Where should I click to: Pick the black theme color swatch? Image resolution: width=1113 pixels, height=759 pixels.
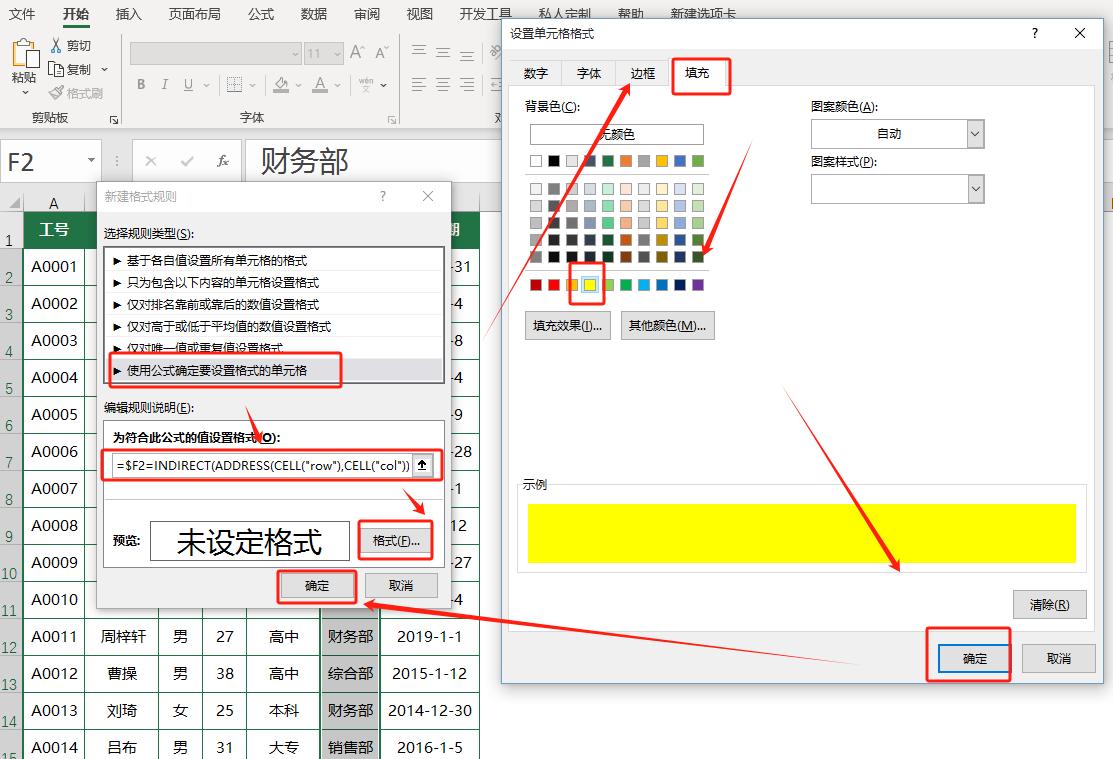click(x=554, y=161)
